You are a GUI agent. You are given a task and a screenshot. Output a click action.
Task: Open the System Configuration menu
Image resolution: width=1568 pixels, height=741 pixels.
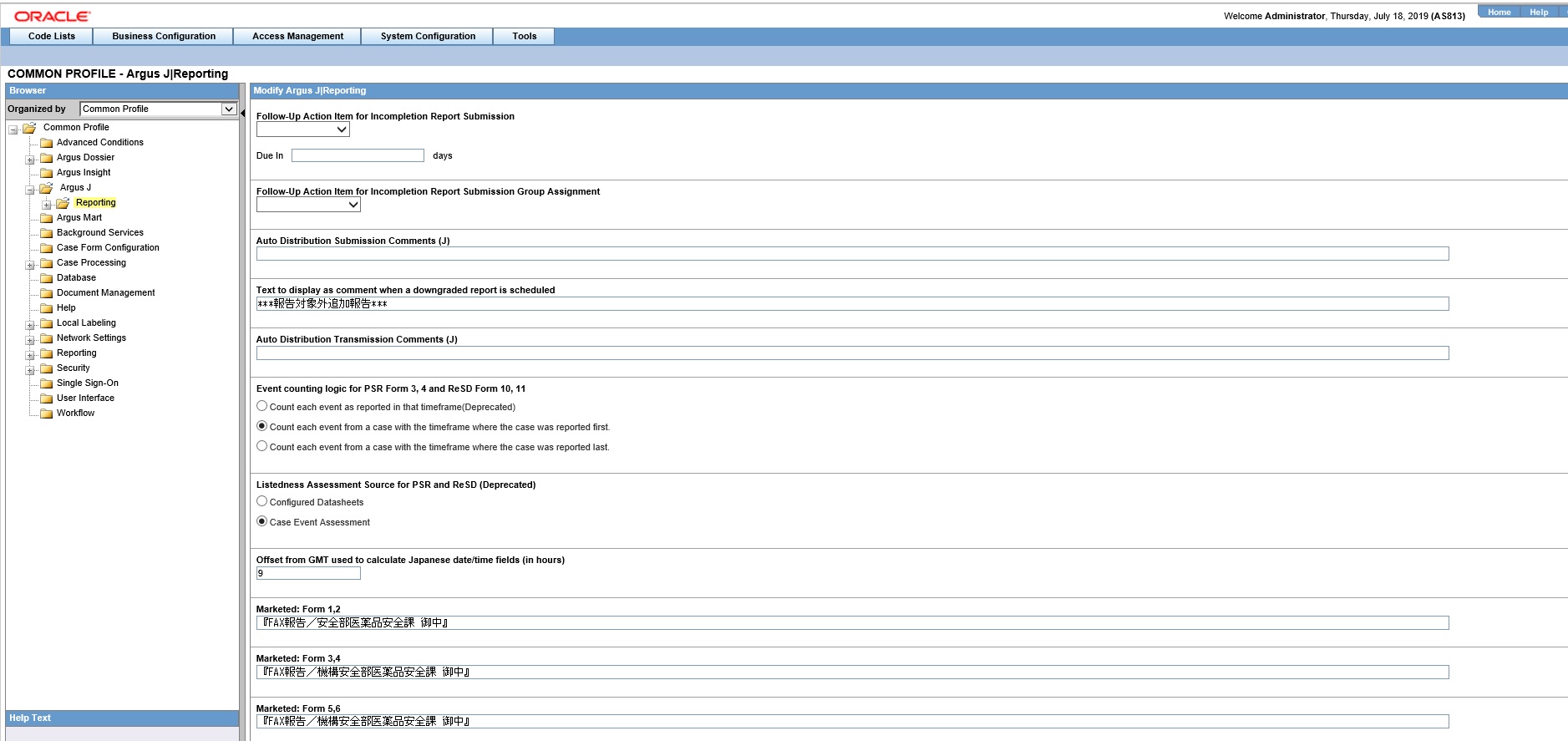pos(428,36)
